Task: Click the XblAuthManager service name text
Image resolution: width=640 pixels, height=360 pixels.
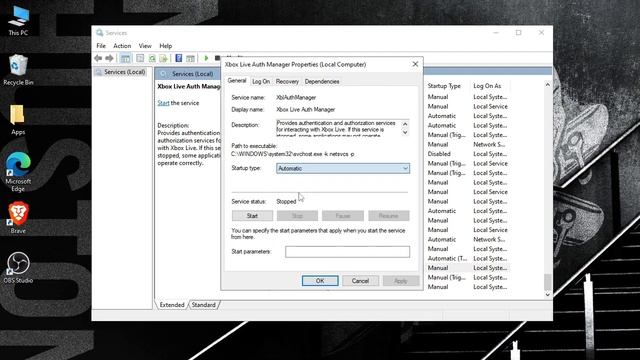Action: [x=296, y=98]
